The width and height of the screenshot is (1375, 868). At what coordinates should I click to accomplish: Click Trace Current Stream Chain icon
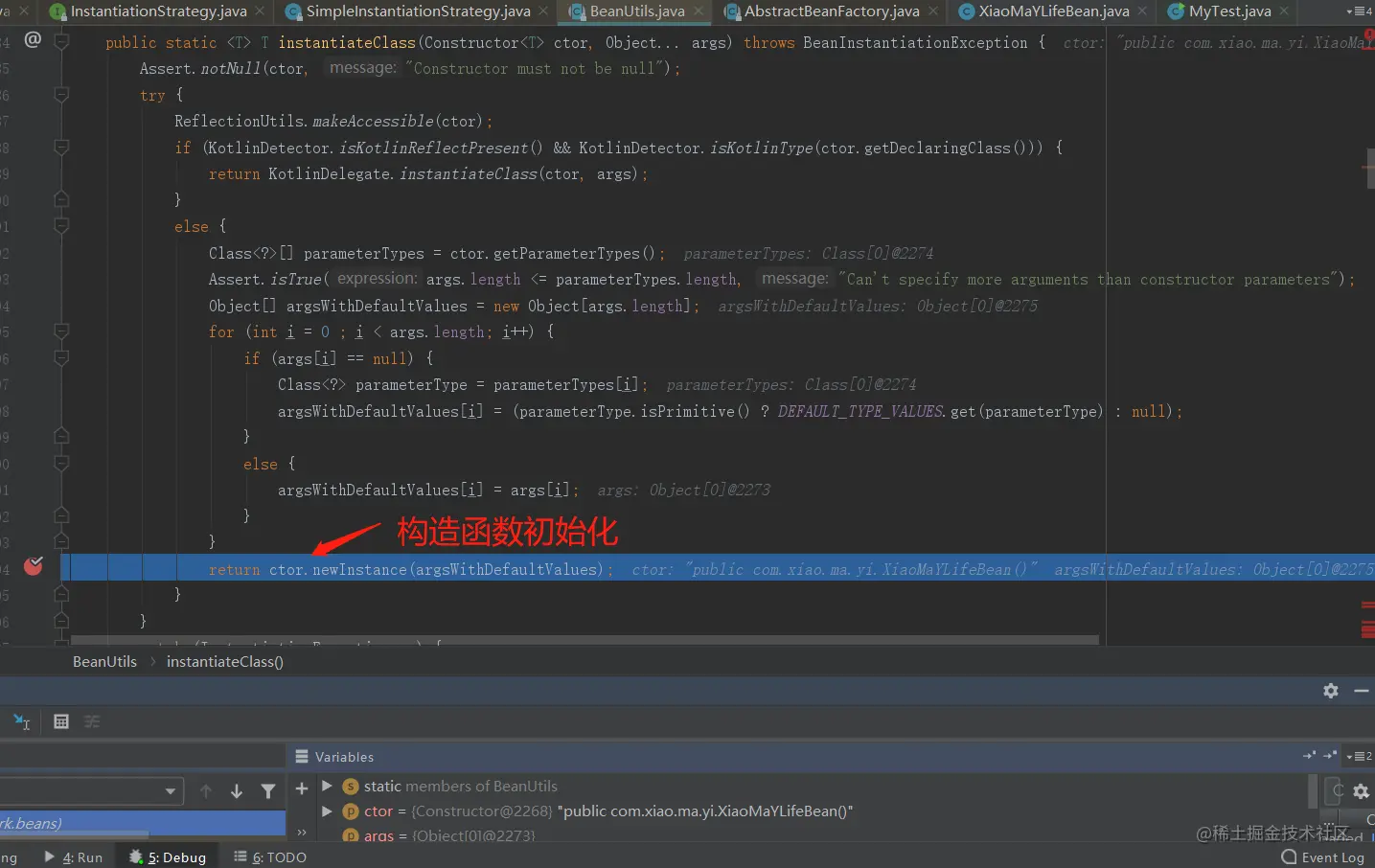[x=92, y=721]
